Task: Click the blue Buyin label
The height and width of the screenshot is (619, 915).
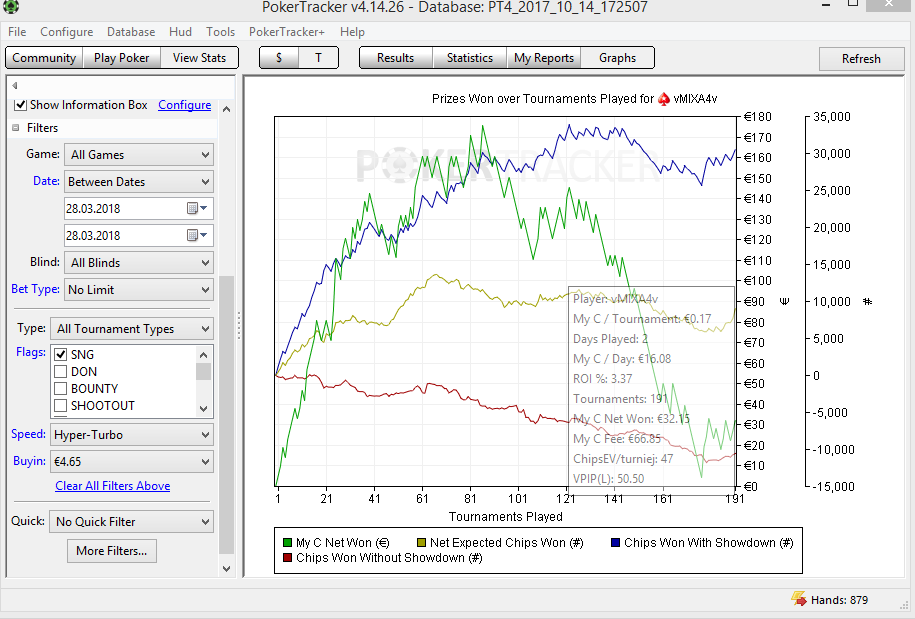Action: tap(30, 461)
